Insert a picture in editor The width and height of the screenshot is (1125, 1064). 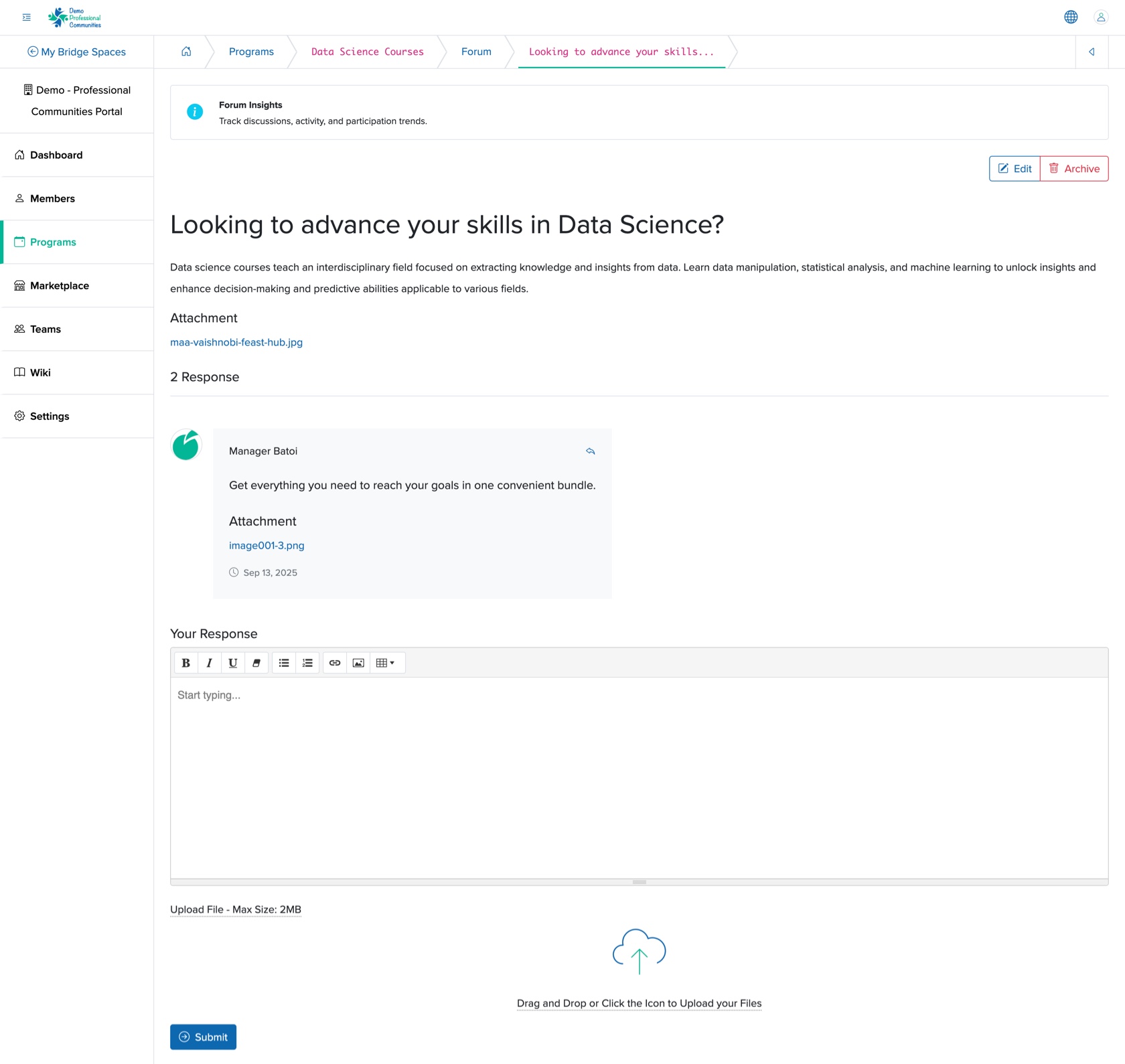coord(358,663)
